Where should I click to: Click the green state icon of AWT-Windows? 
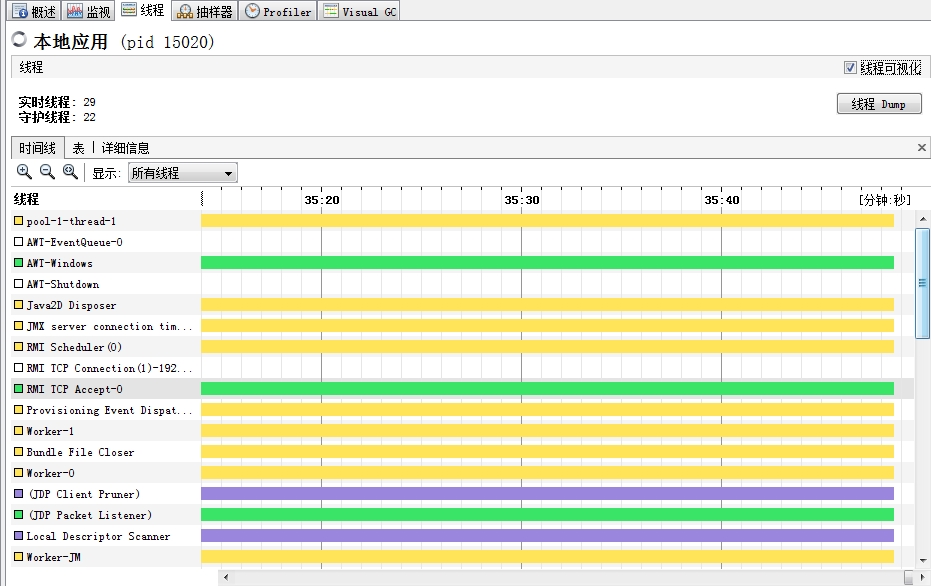click(x=18, y=262)
